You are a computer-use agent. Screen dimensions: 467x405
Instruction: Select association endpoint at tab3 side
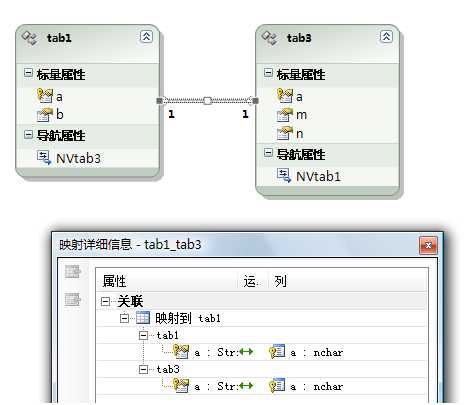[255, 101]
